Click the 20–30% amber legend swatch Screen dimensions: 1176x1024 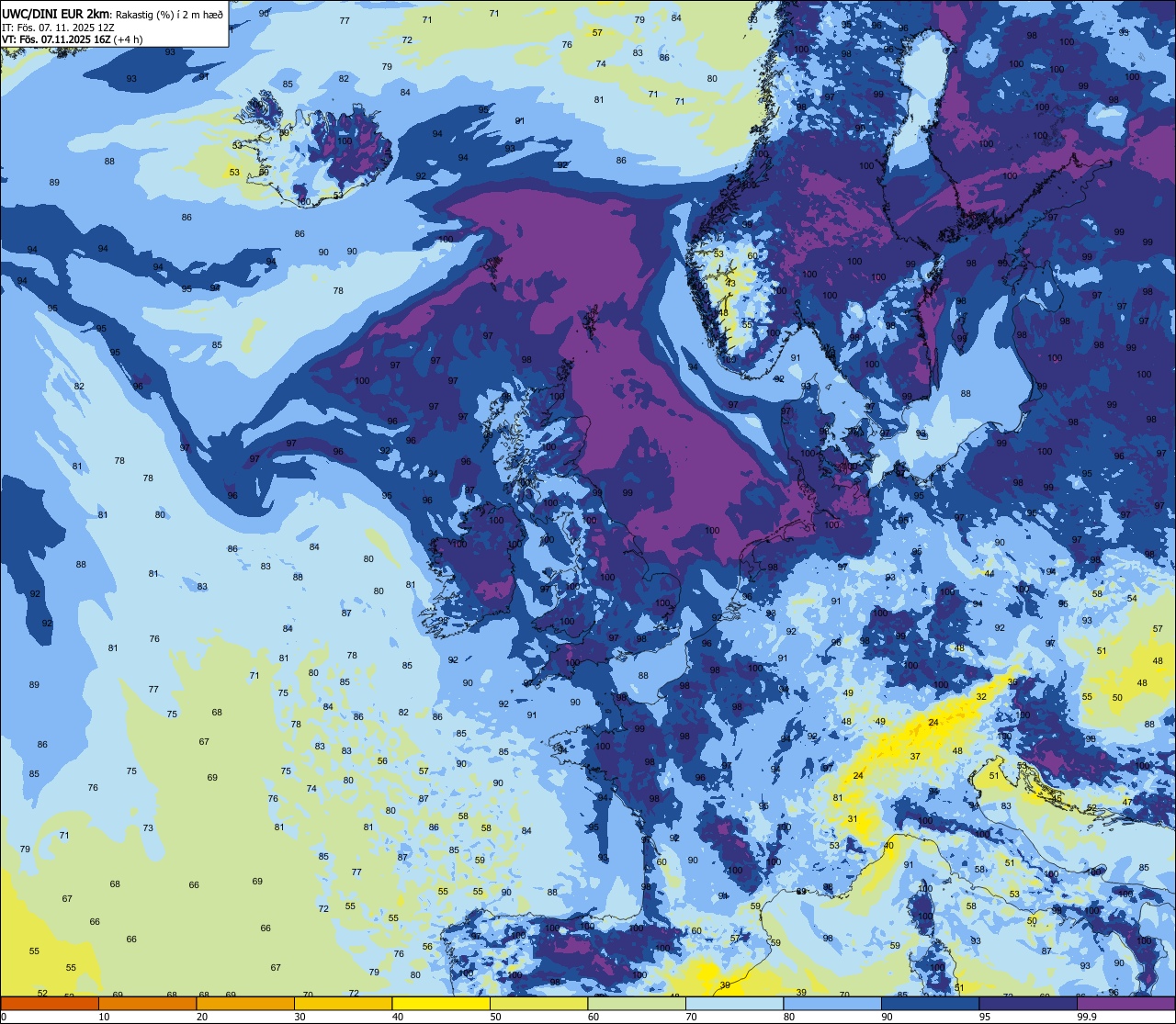[x=245, y=1004]
